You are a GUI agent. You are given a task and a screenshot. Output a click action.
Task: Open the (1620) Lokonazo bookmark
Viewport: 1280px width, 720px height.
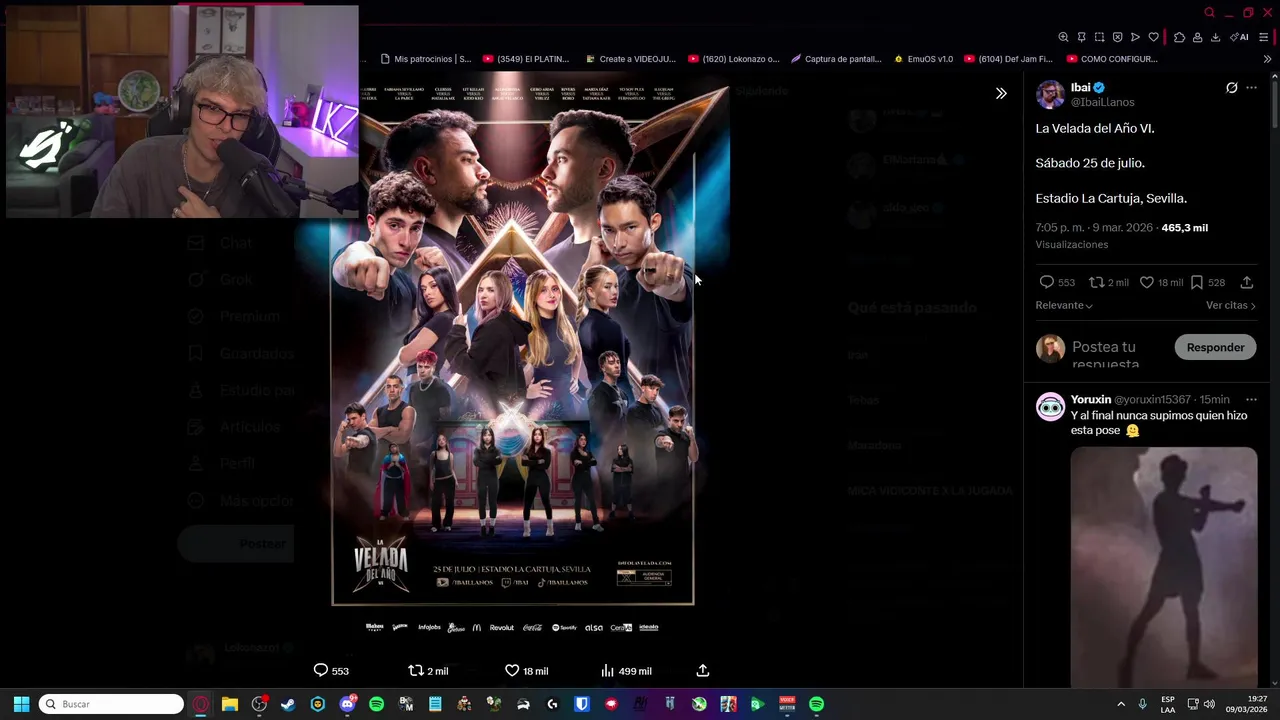pyautogui.click(x=733, y=59)
